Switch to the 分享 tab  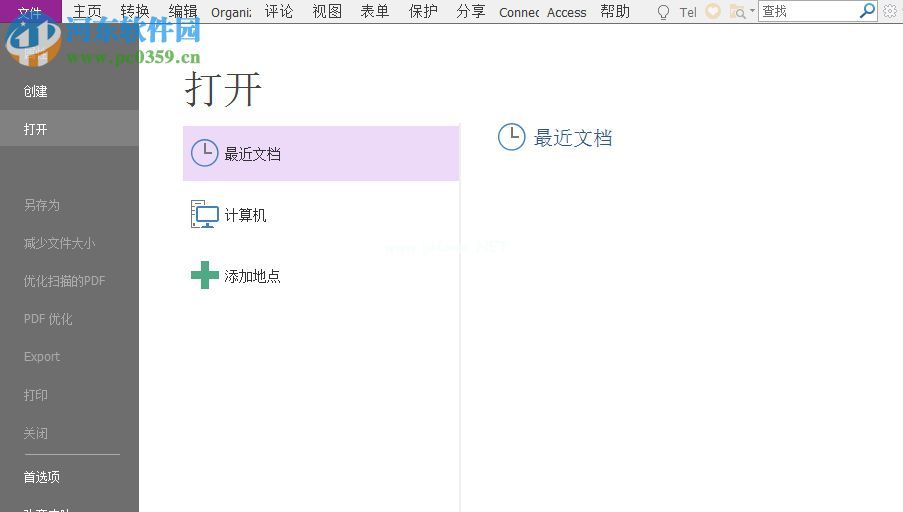click(471, 12)
